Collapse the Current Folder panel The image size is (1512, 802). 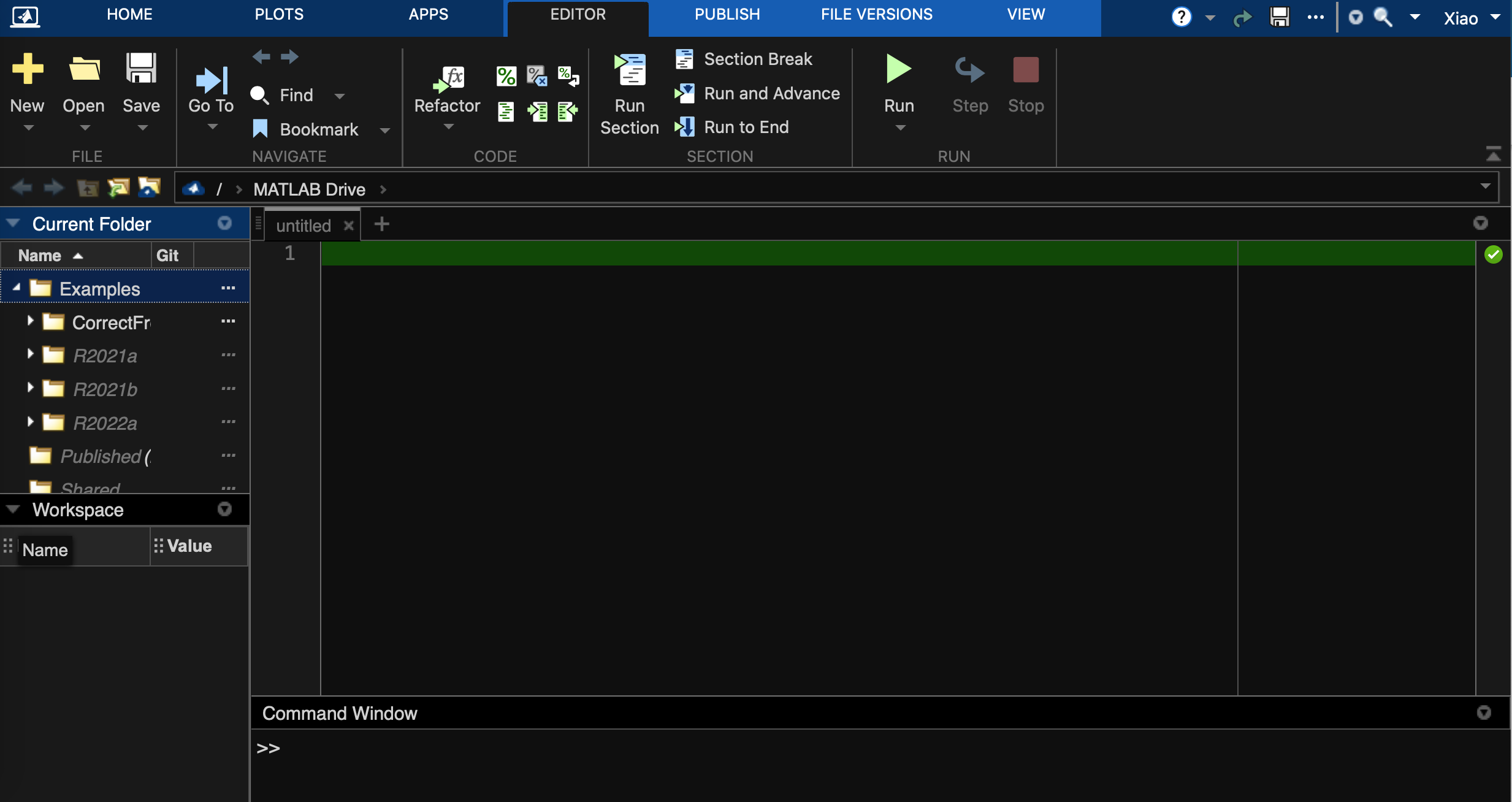click(13, 223)
